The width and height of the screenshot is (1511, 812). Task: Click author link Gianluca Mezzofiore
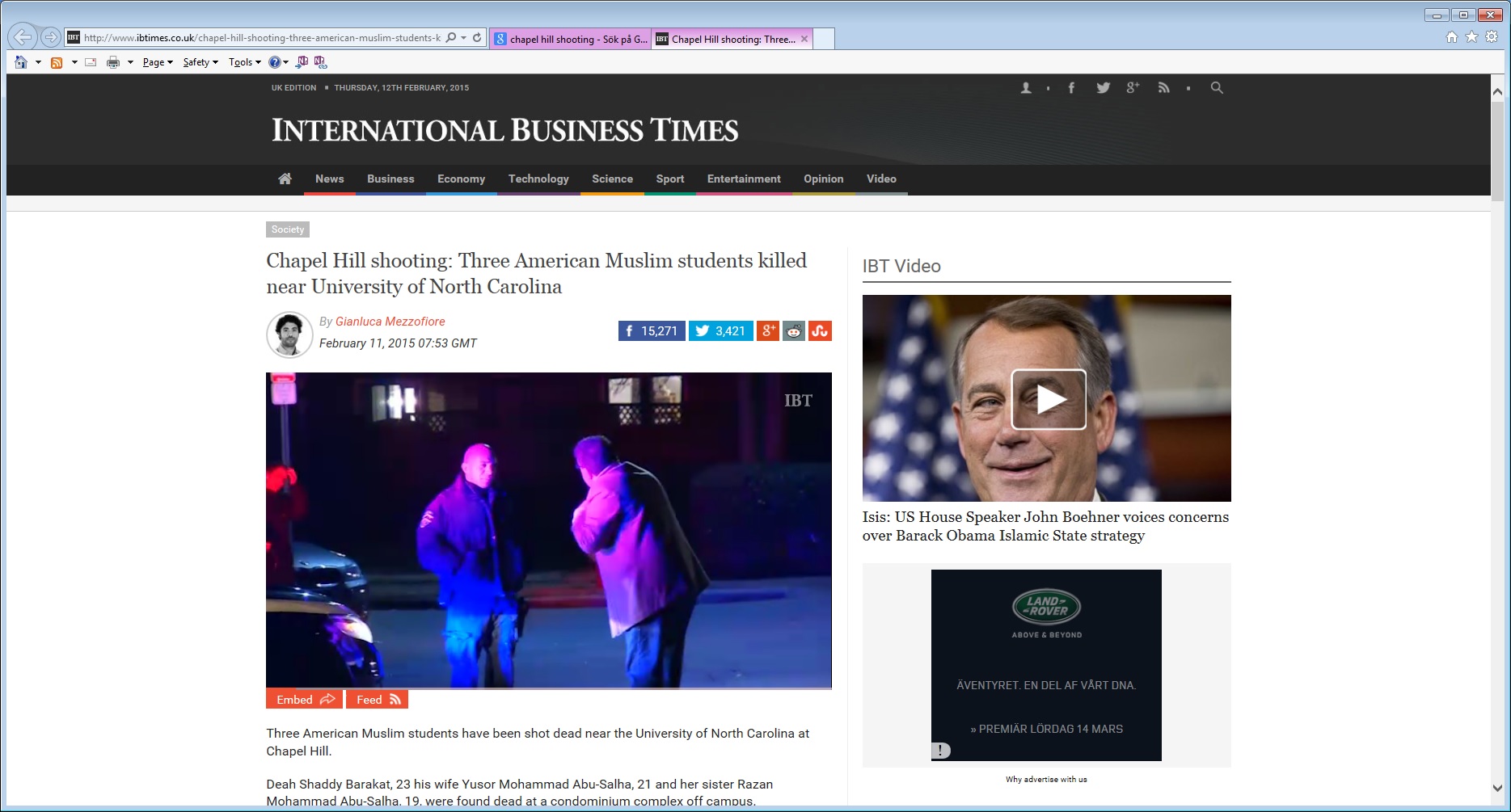click(x=390, y=322)
